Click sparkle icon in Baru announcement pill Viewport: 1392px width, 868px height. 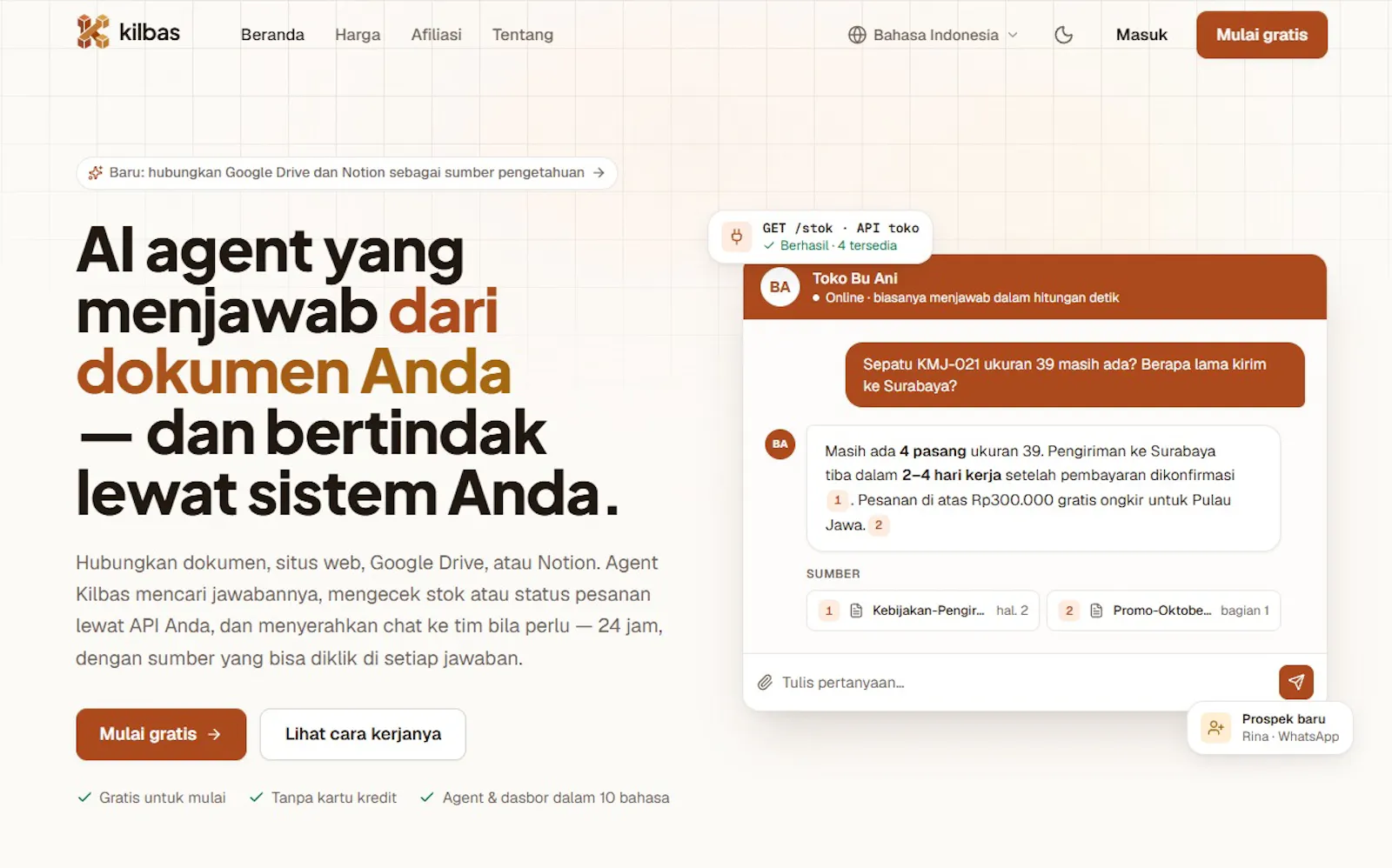[x=96, y=172]
